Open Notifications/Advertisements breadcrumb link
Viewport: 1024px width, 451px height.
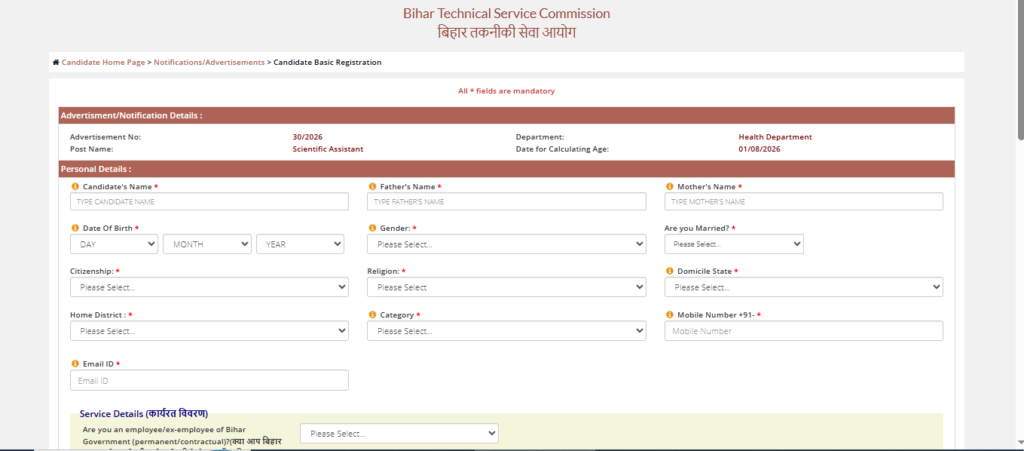click(209, 63)
